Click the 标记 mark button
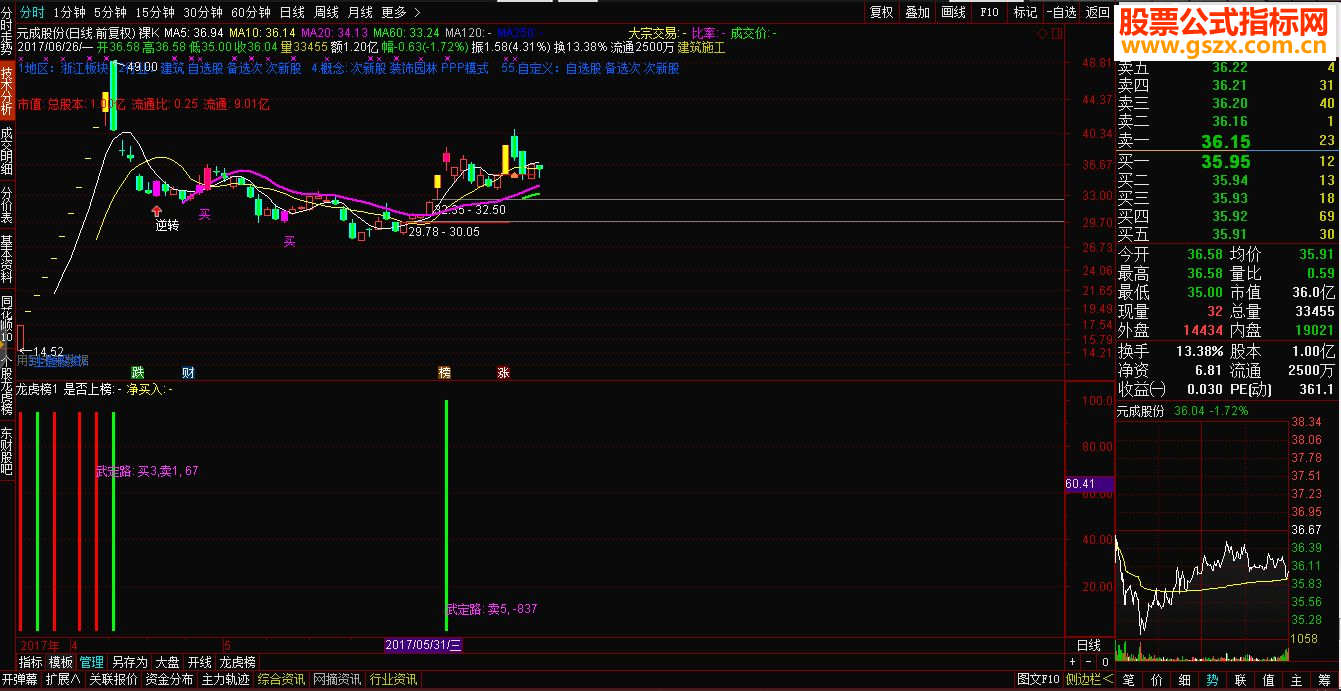The height and width of the screenshot is (691, 1341). (x=1026, y=12)
